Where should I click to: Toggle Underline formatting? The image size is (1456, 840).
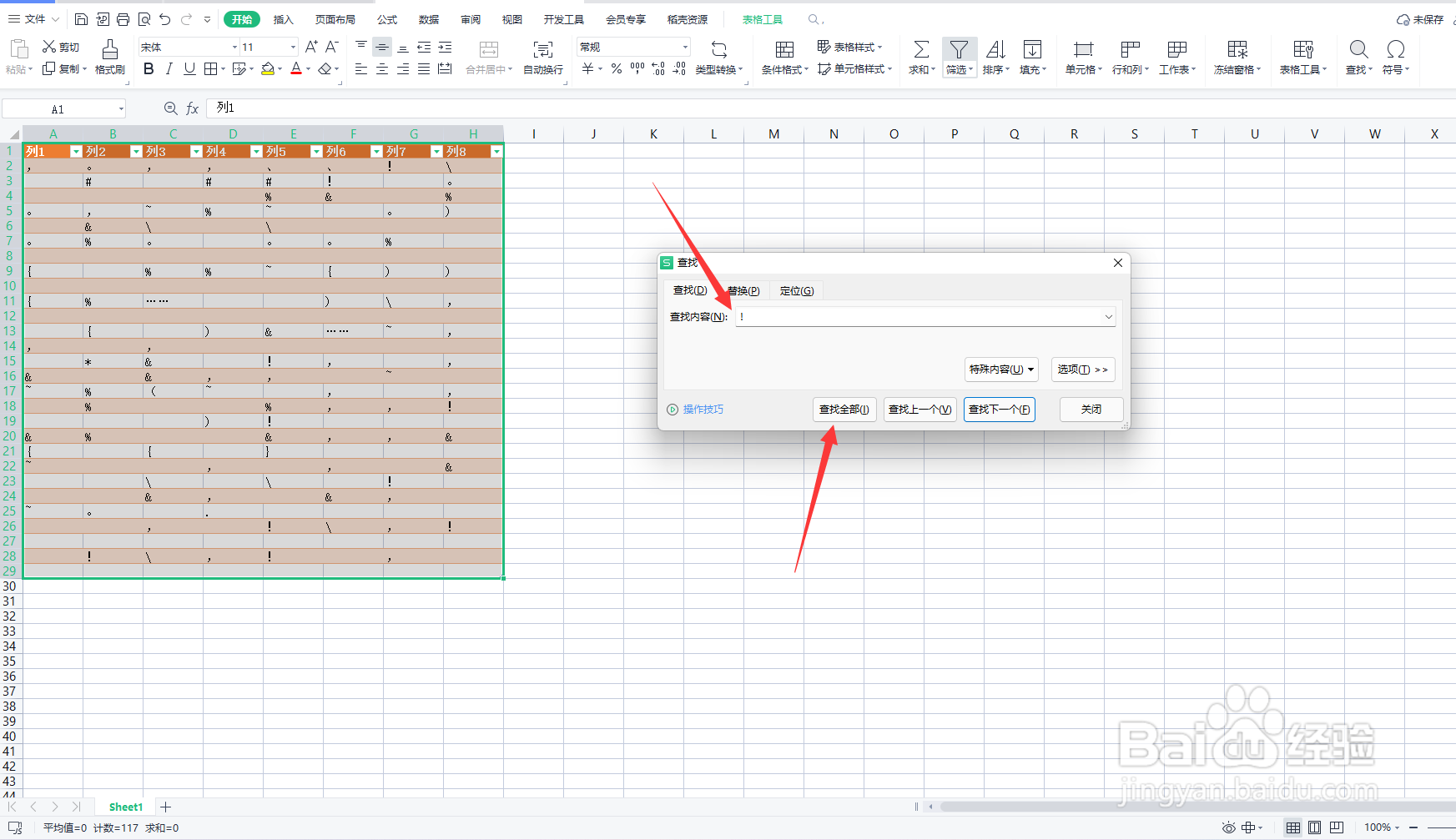point(189,68)
